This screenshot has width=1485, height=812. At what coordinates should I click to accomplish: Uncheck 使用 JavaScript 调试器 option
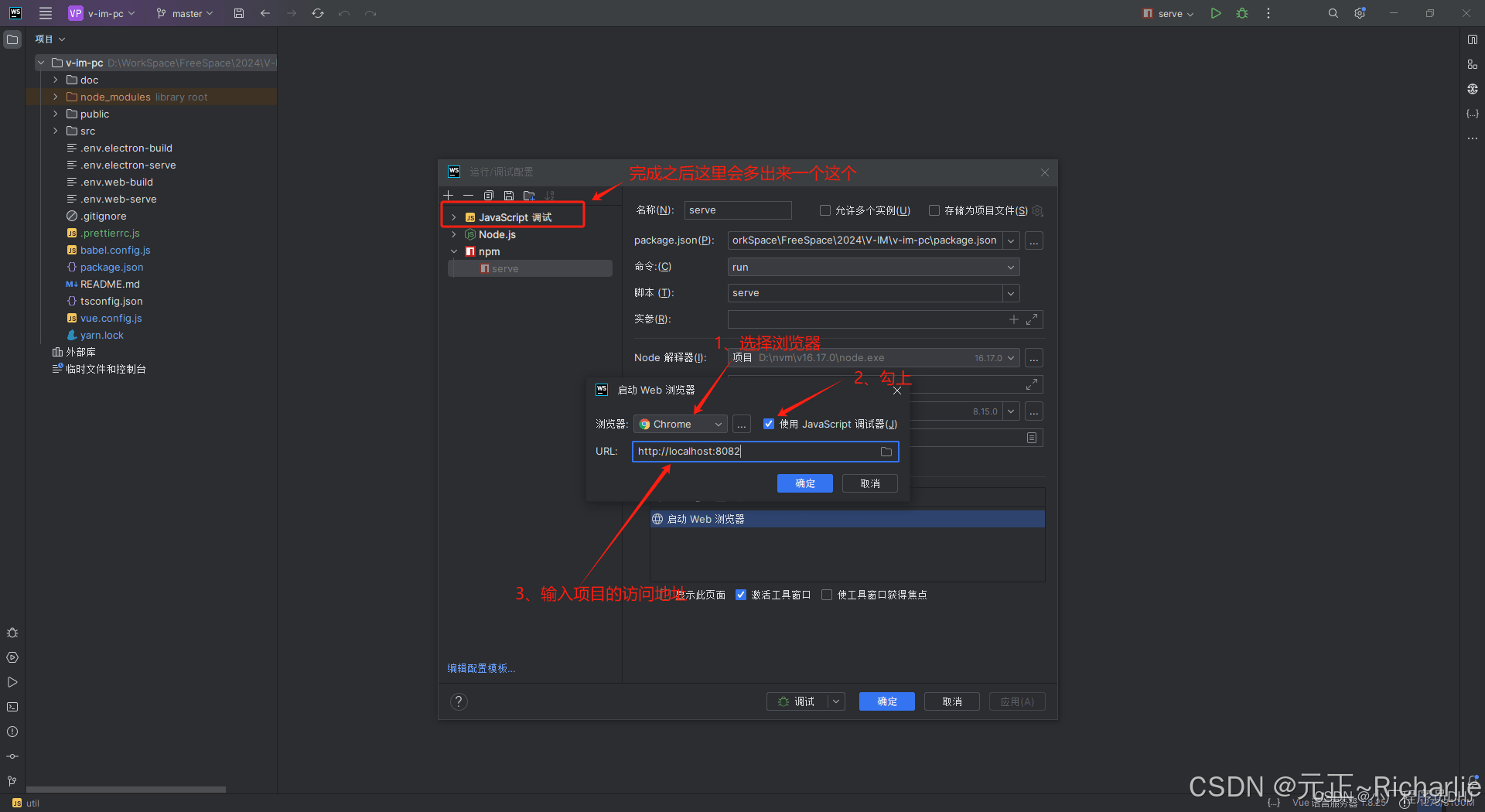769,424
